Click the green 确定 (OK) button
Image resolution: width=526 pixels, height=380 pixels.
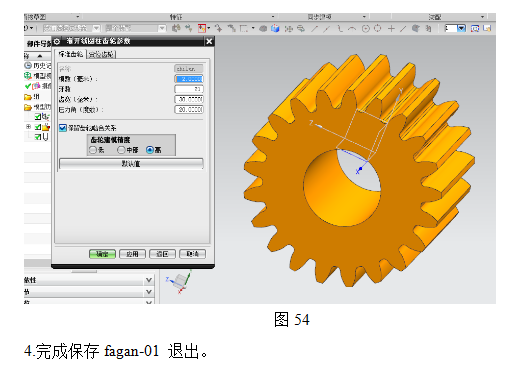pos(102,254)
